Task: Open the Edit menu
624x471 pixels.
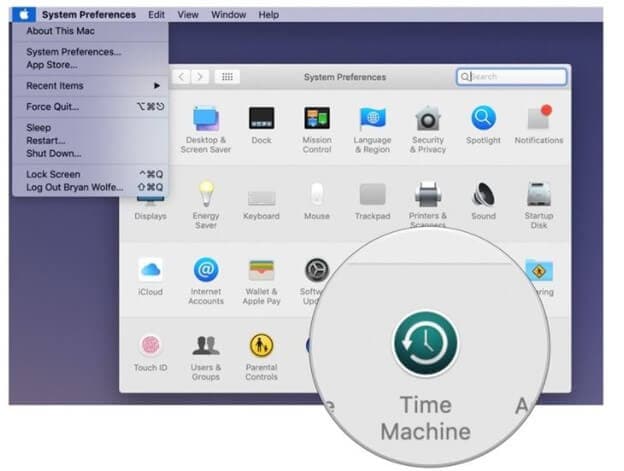Action: pos(156,15)
